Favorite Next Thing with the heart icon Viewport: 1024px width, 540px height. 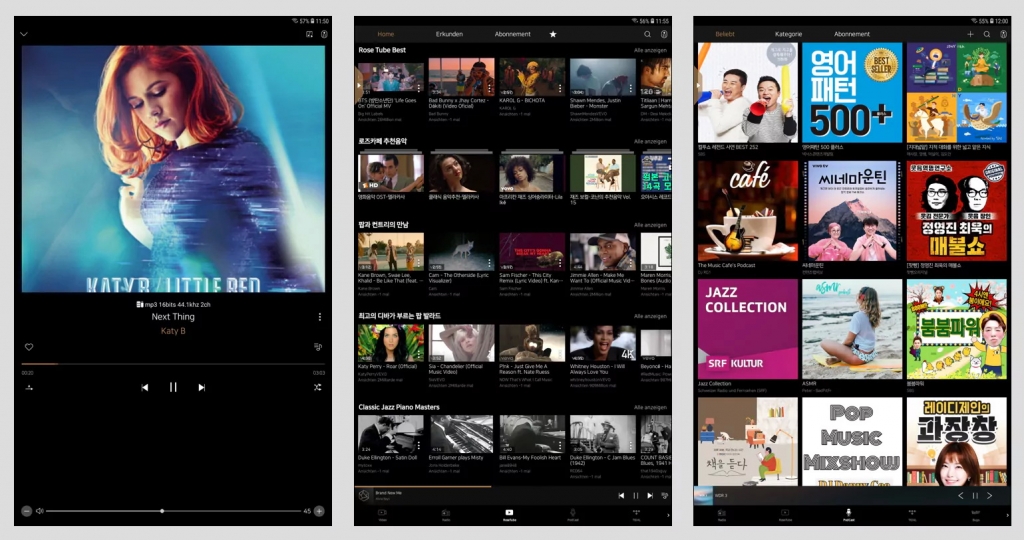pos(29,347)
